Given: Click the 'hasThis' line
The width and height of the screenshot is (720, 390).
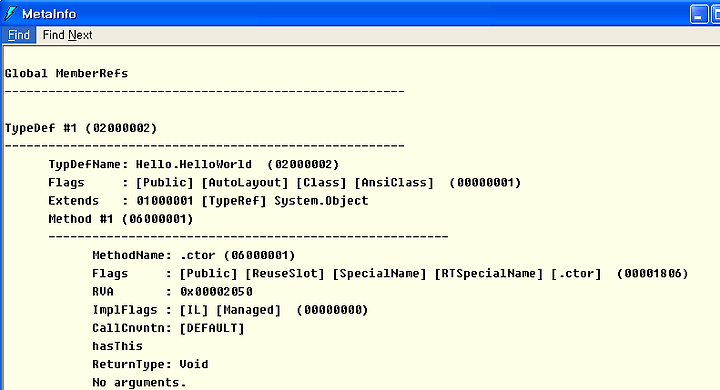Looking at the screenshot, I should coord(117,346).
